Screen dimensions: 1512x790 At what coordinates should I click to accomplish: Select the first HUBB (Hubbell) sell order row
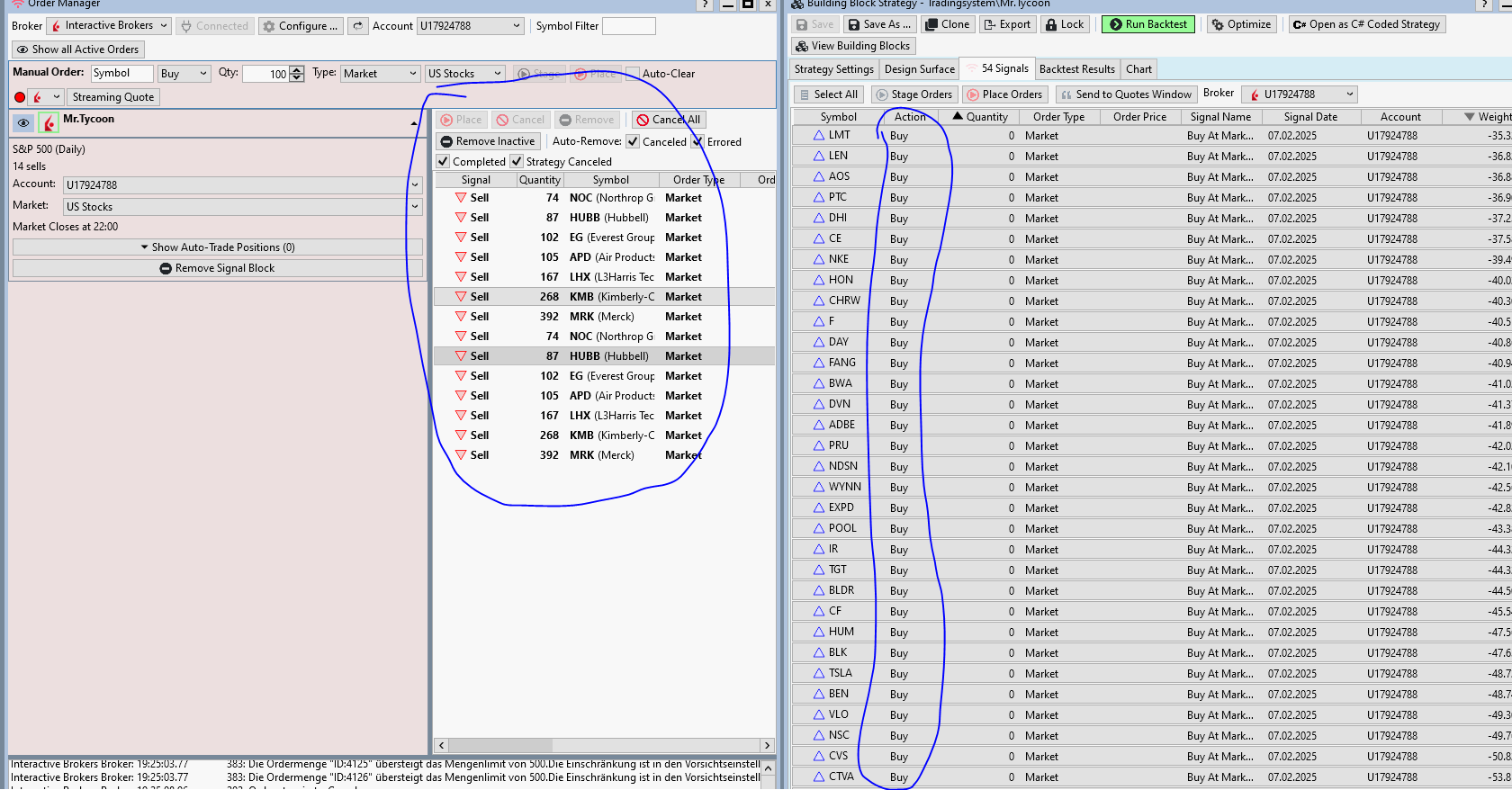pos(604,218)
